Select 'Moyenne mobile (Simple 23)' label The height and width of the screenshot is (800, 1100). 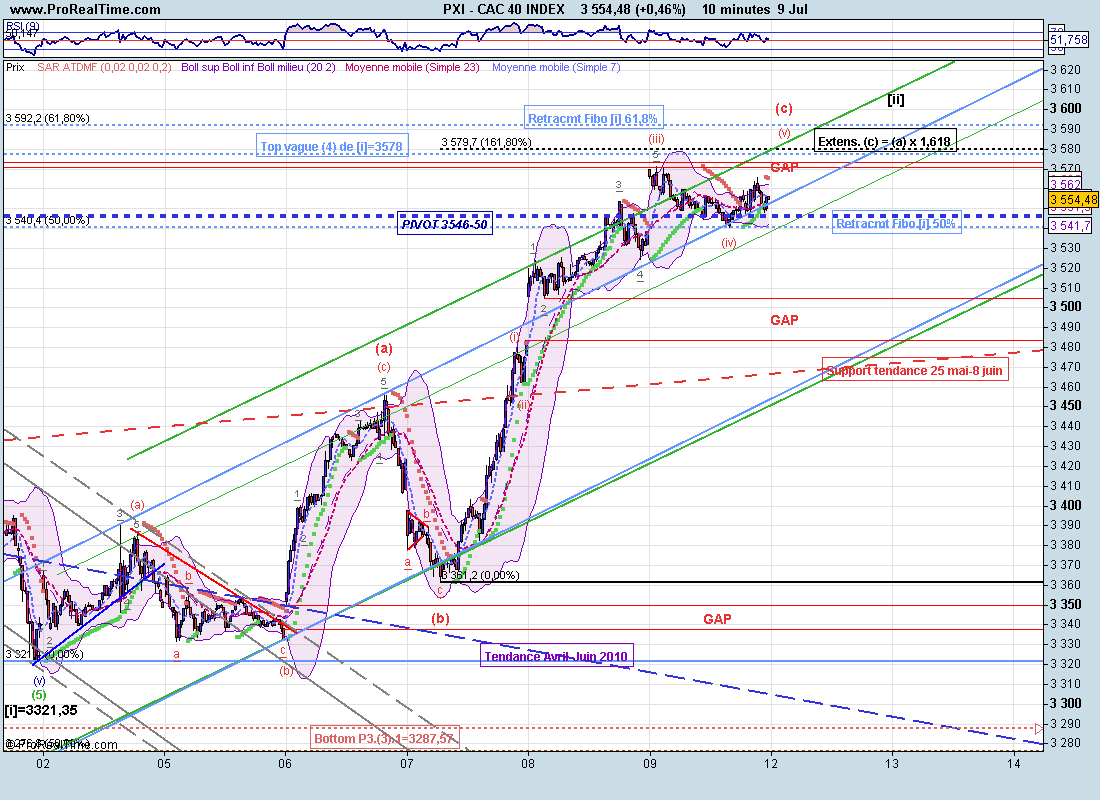point(412,67)
